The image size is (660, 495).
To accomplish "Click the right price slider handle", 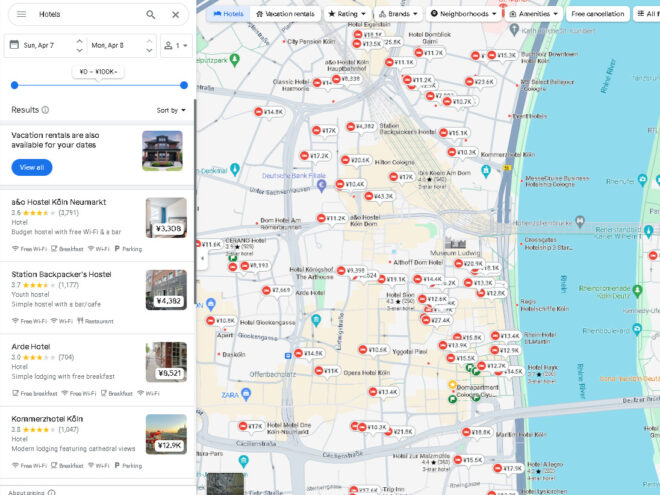I will click(x=184, y=85).
